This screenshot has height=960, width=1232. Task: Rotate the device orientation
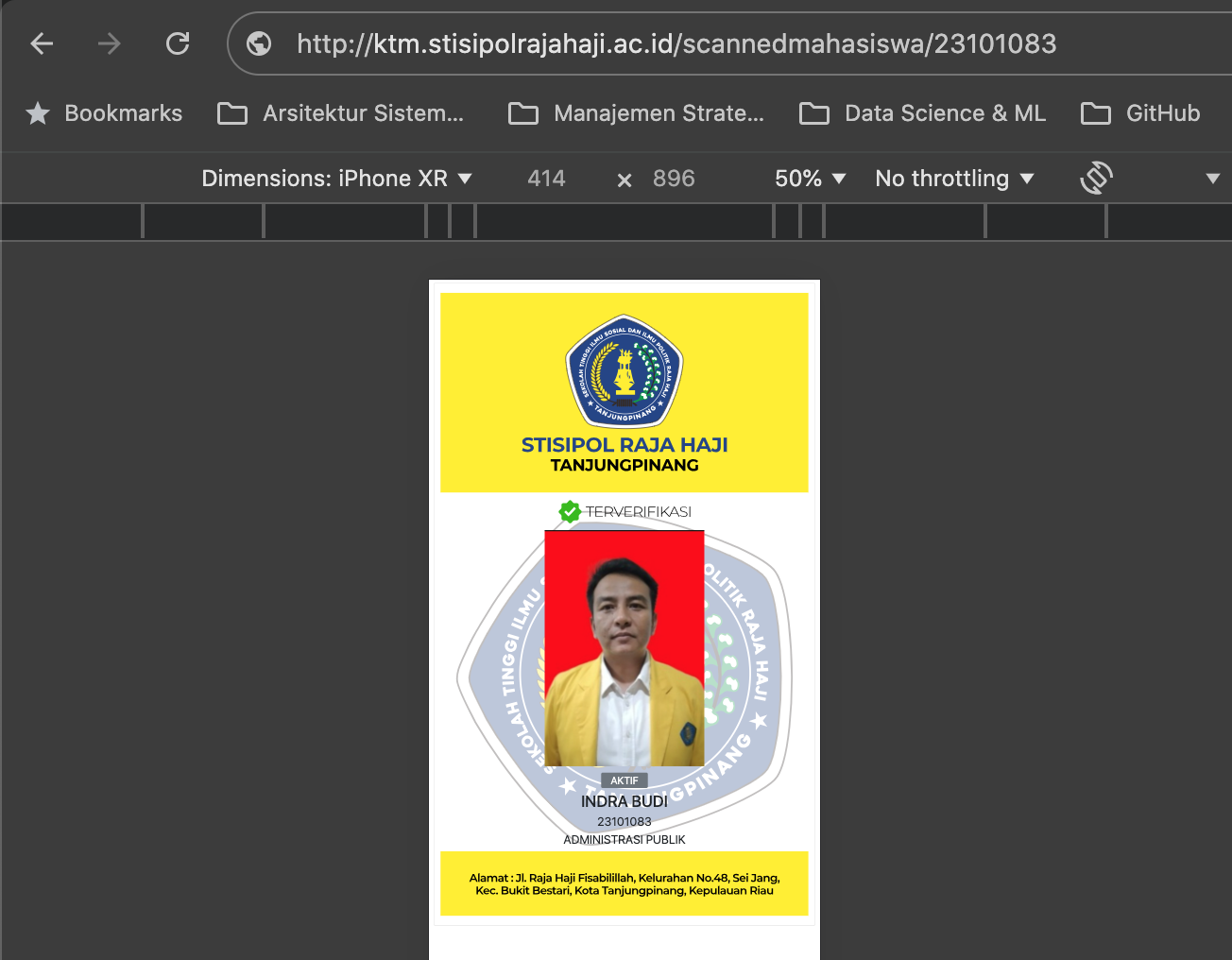pyautogui.click(x=1096, y=178)
